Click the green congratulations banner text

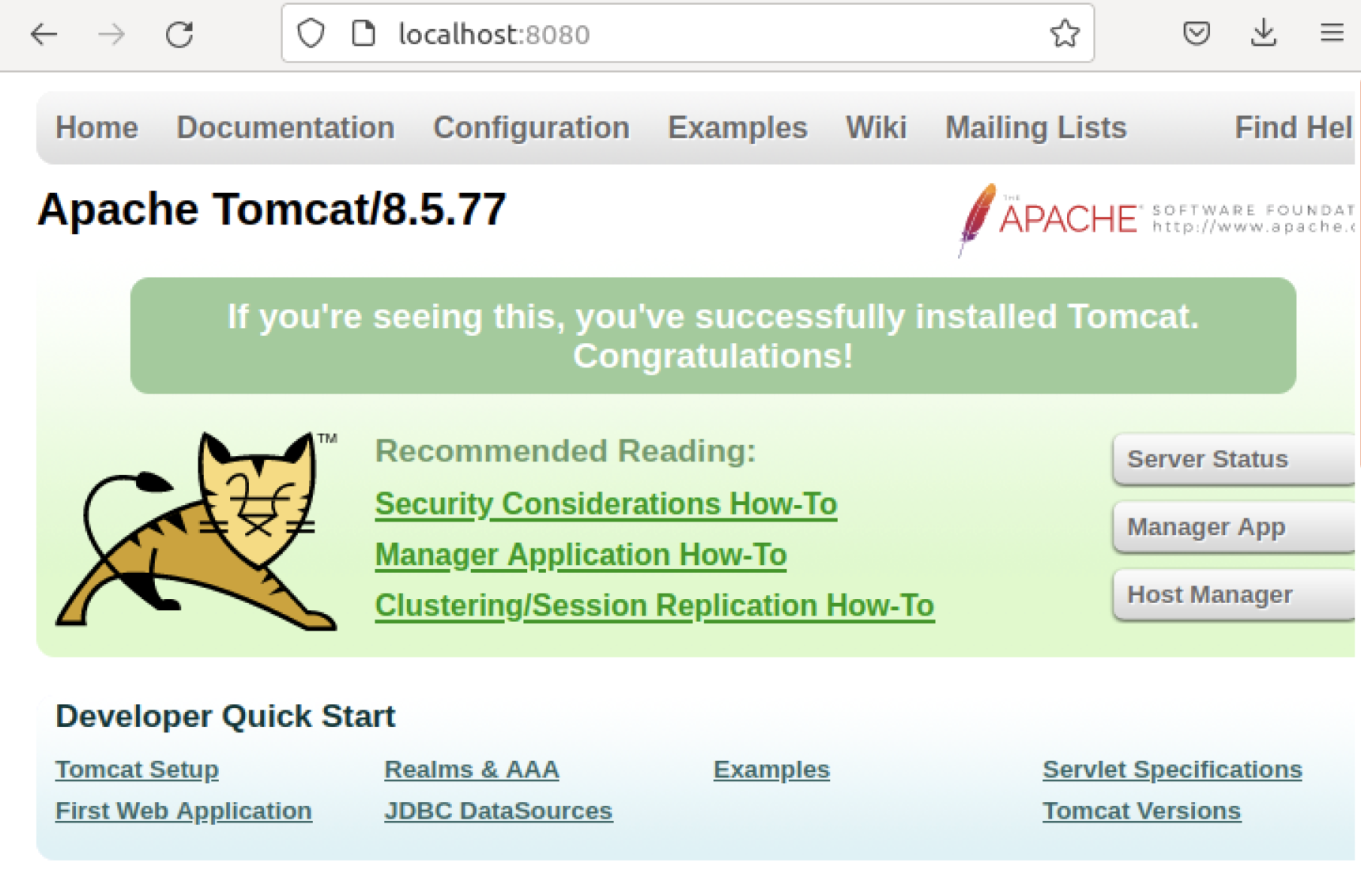713,336
